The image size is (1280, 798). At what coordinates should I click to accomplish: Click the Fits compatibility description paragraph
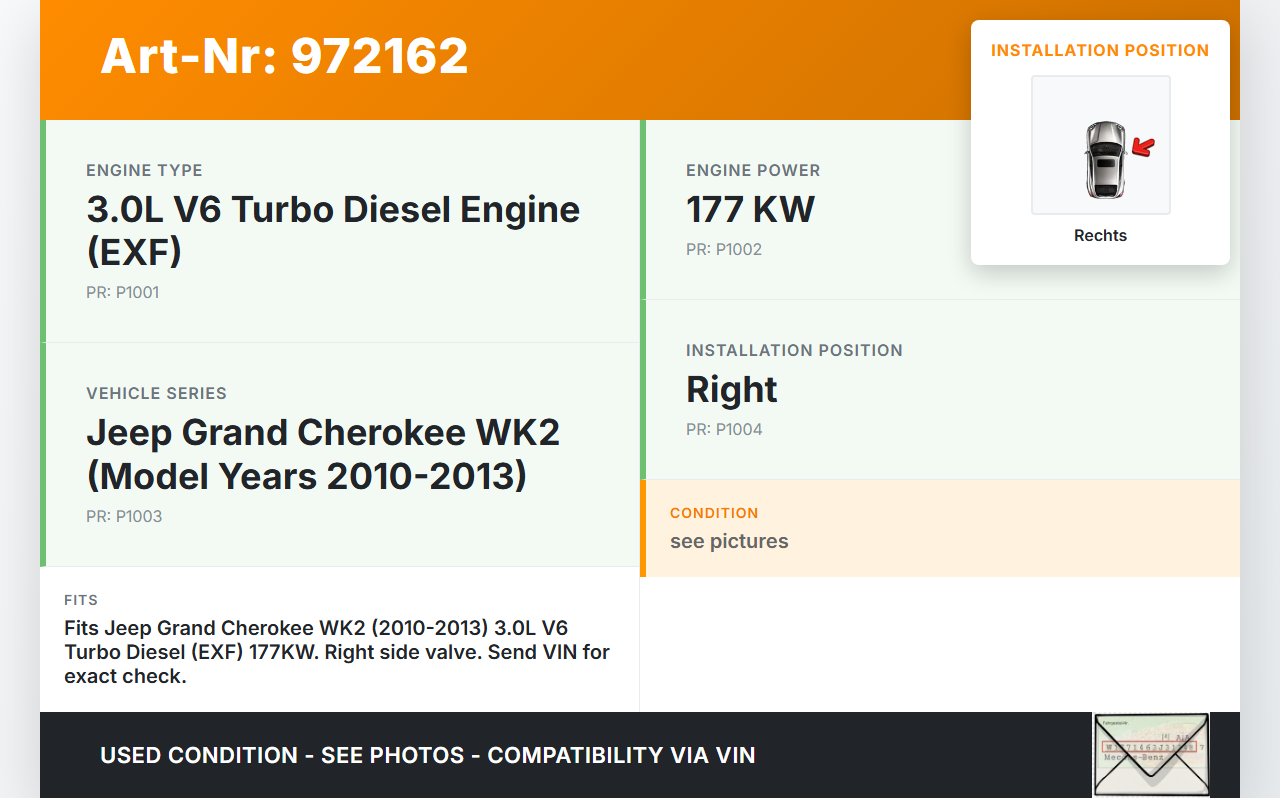point(337,652)
